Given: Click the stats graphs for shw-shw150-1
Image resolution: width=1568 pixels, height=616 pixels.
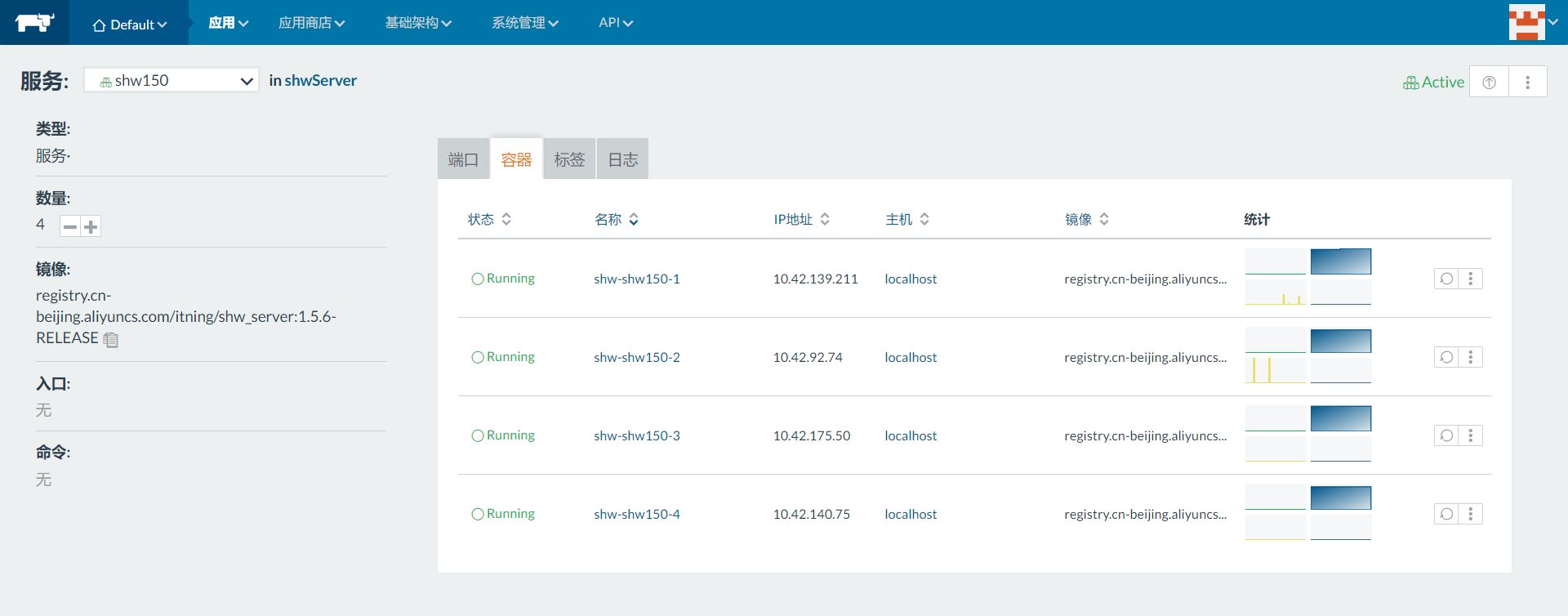Looking at the screenshot, I should coord(1308,277).
